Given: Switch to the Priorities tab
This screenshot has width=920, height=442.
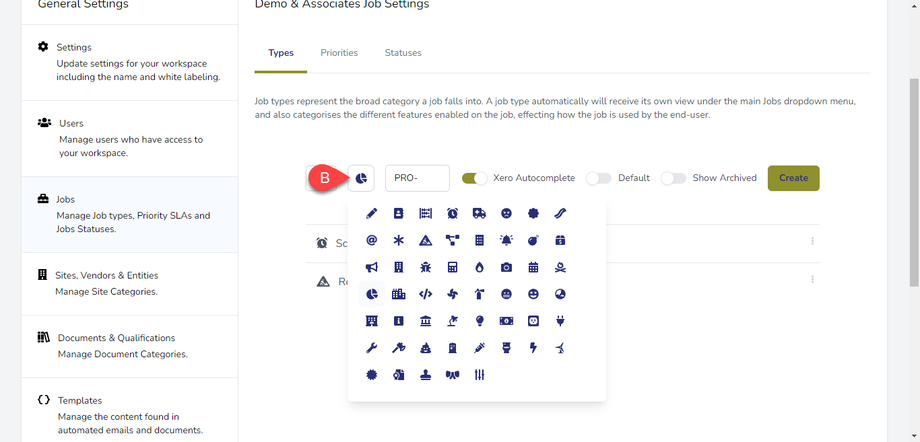Looking at the screenshot, I should (x=339, y=53).
